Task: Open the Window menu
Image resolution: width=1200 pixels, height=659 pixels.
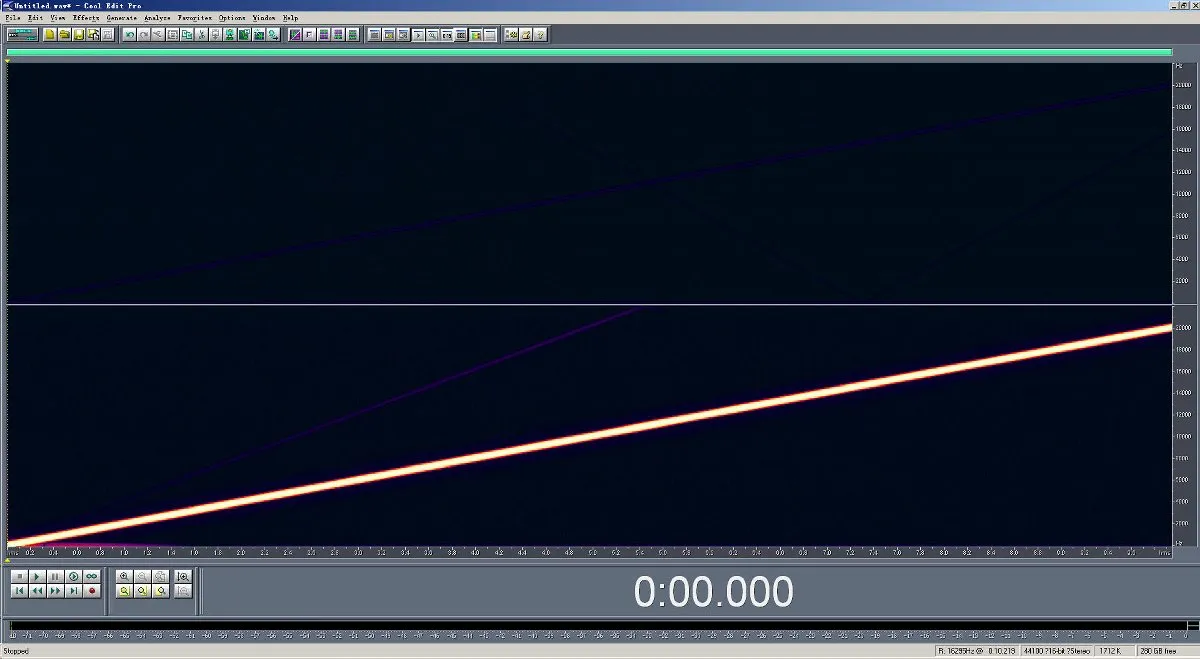Action: [264, 18]
